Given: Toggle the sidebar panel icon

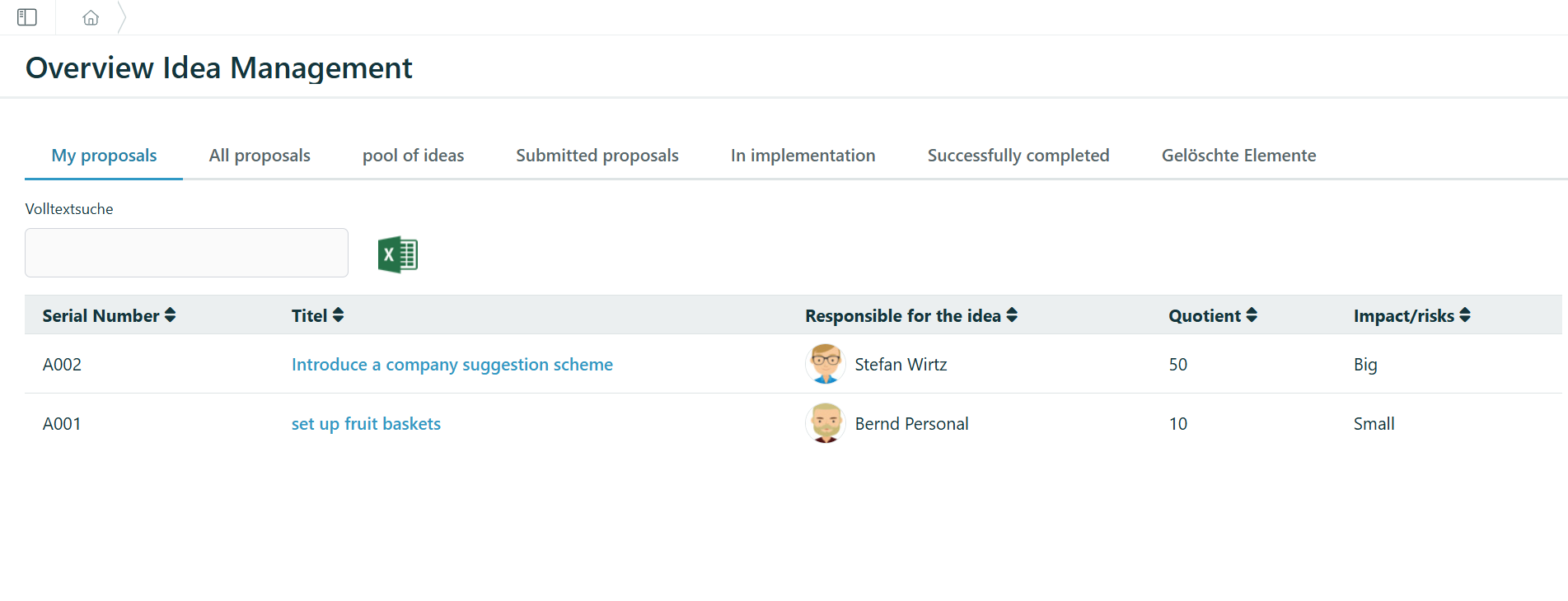Looking at the screenshot, I should tap(27, 16).
